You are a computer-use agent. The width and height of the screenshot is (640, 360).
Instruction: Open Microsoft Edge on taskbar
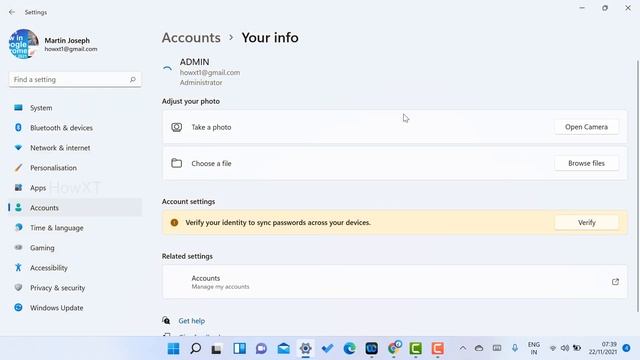[x=349, y=349]
